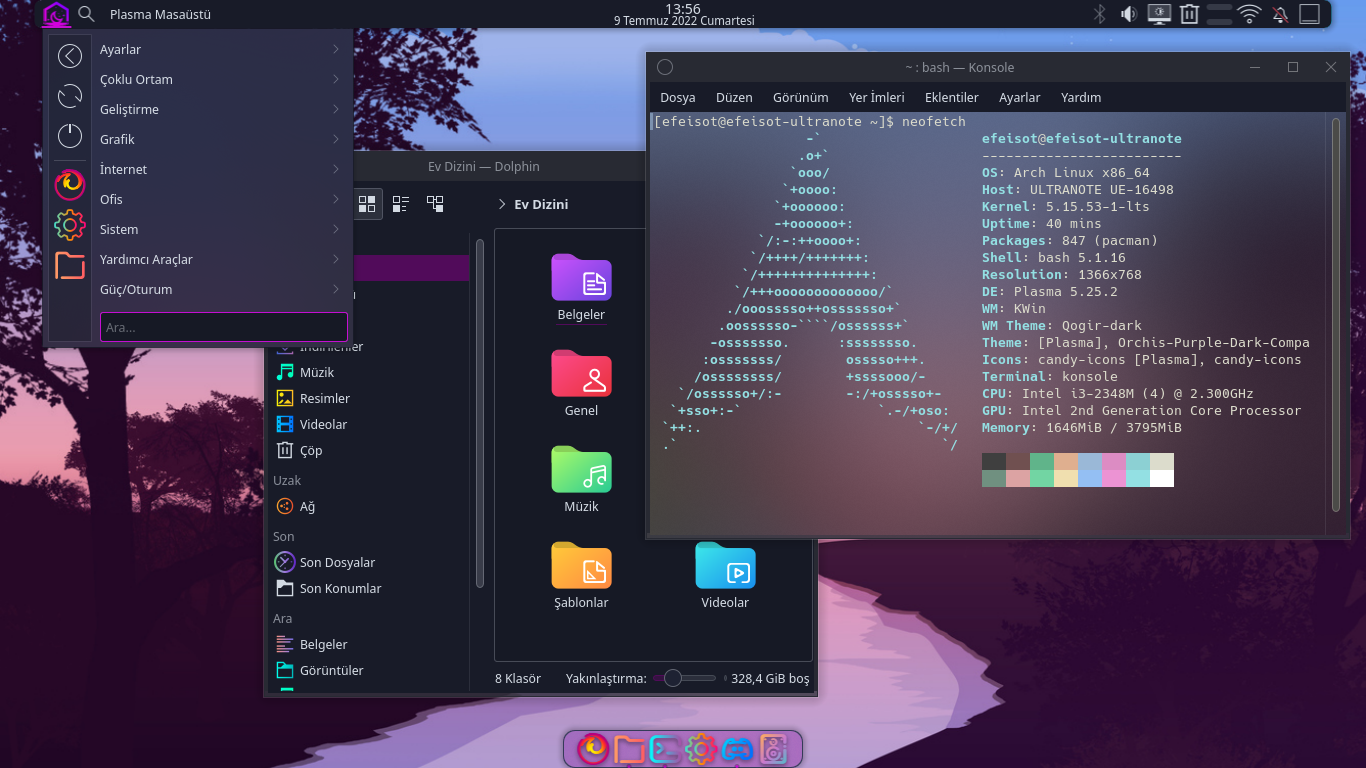Select Son Konumlar in Dolphin sidebar

[340, 588]
